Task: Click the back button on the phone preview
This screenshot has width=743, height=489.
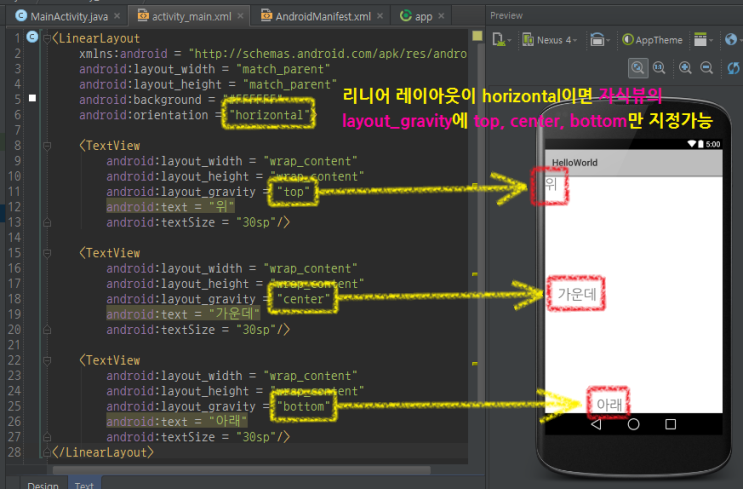Action: 596,424
